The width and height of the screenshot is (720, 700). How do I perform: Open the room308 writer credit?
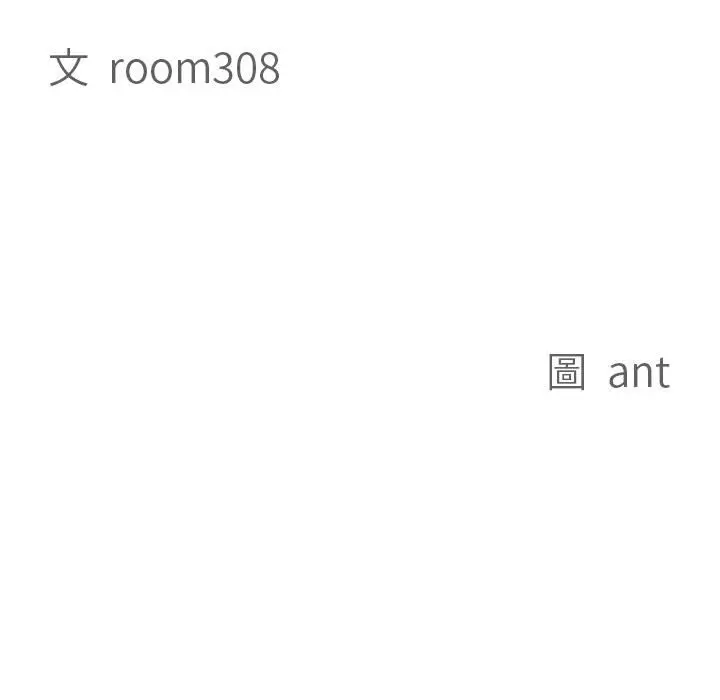[195, 68]
